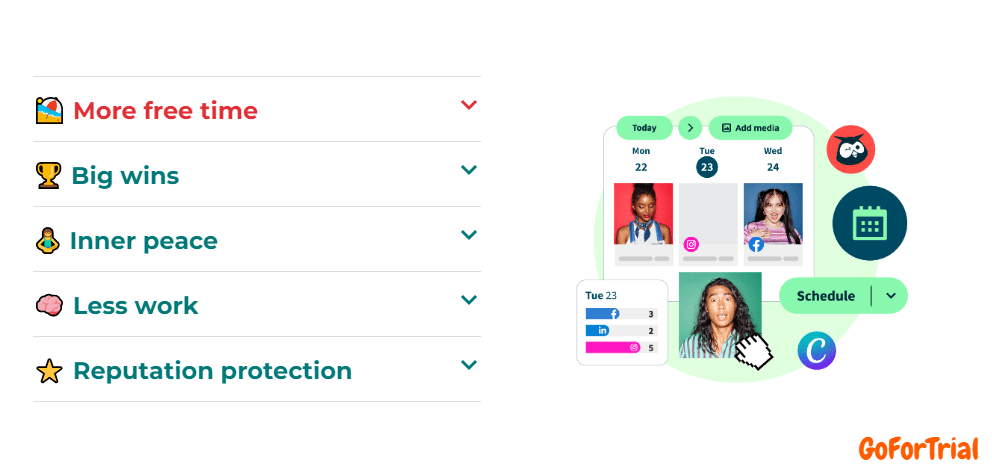Screen dimensions: 992x470
Task: Click the brain emoji beside Less work
Action: click(x=49, y=306)
